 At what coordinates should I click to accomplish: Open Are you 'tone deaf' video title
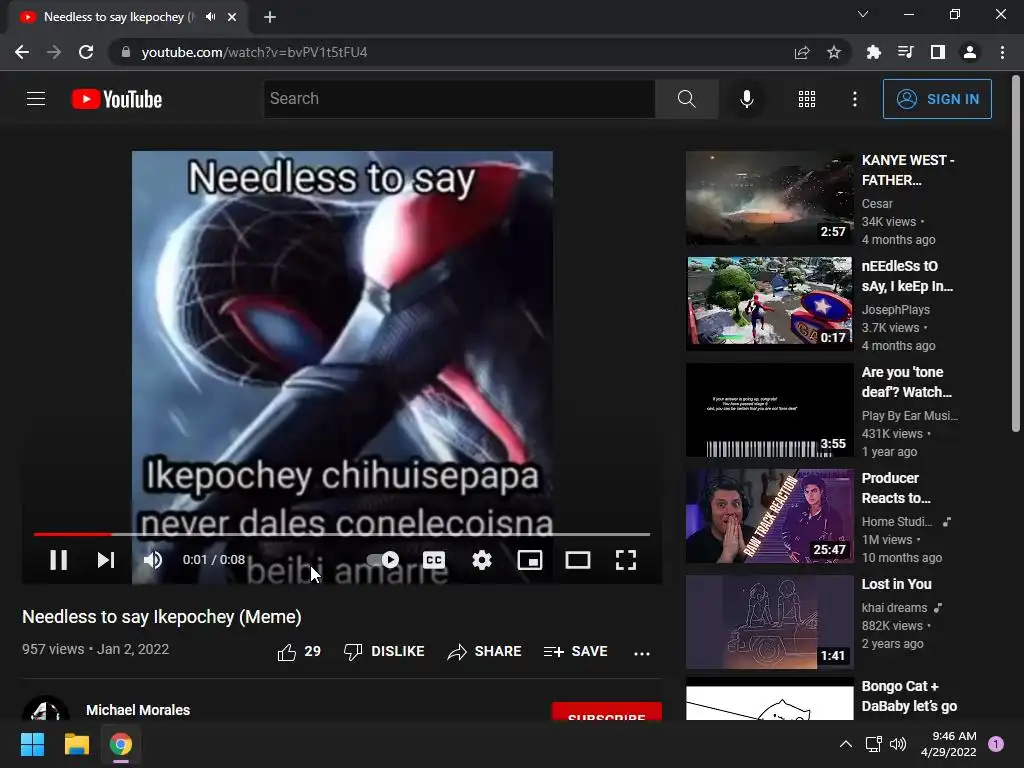coord(906,382)
